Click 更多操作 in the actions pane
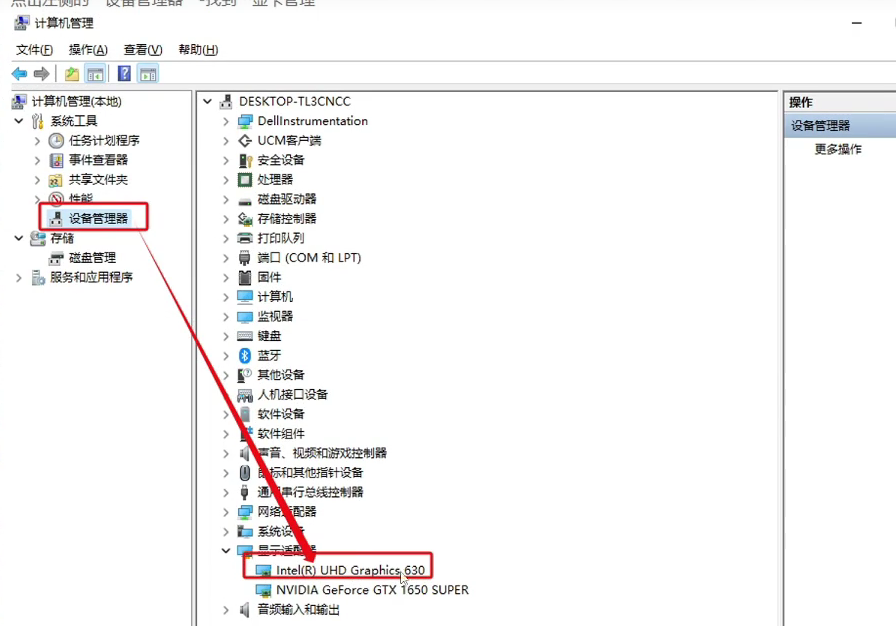The height and width of the screenshot is (626, 896). (838, 149)
